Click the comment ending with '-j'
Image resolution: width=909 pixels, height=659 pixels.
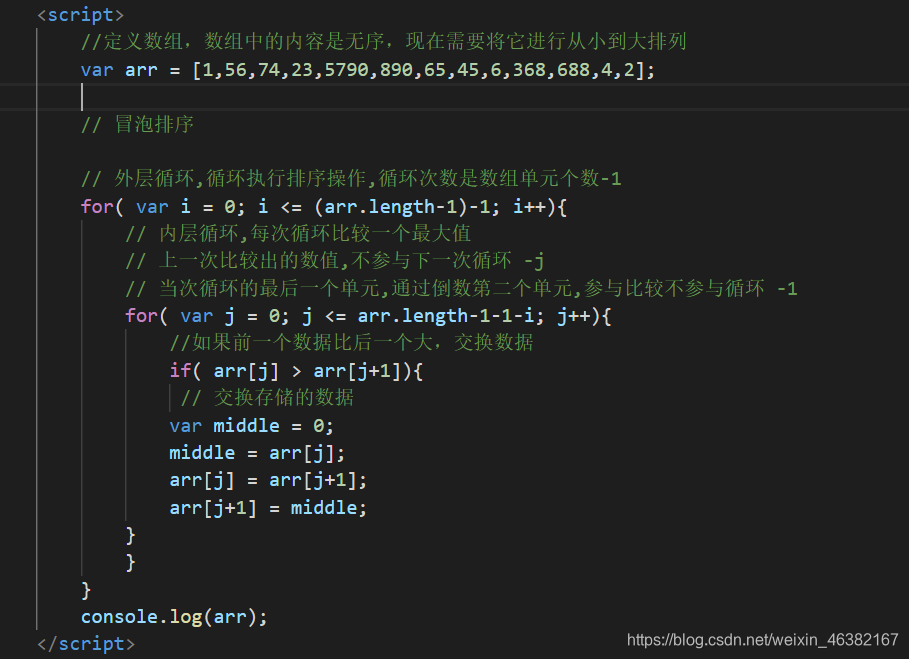pyautogui.click(x=334, y=261)
